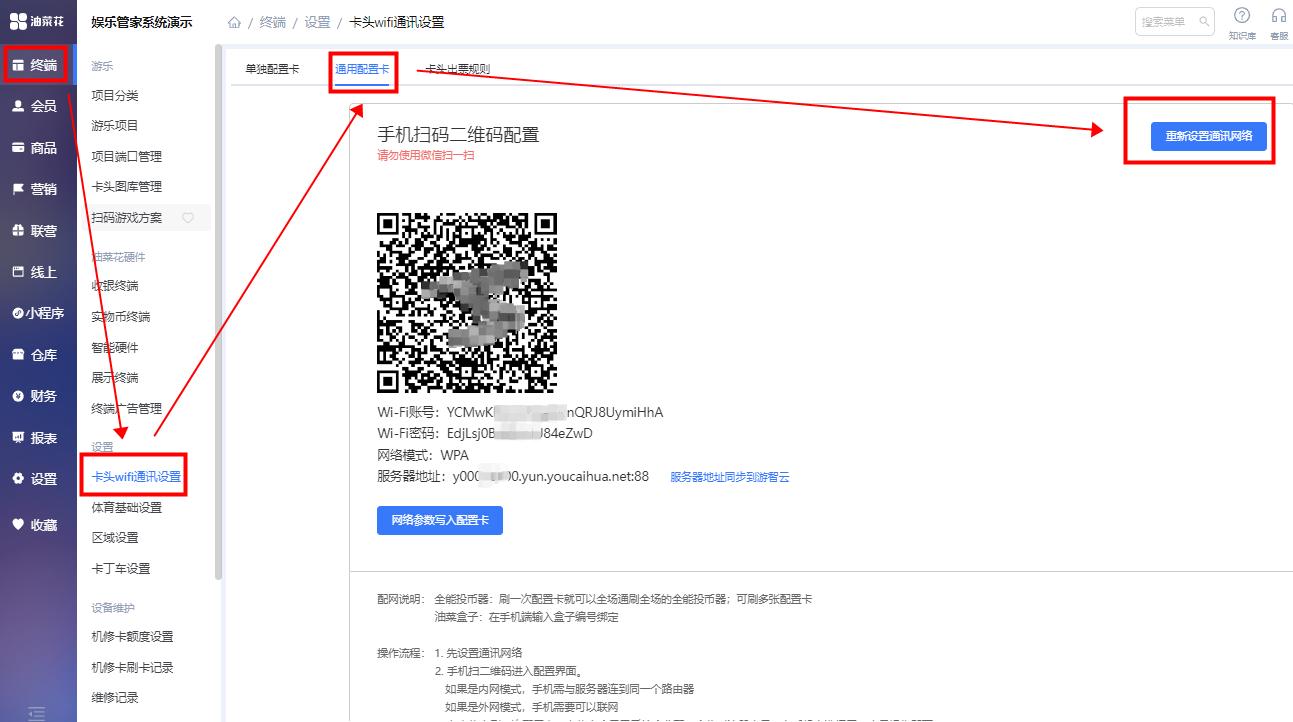Click the 服务器地址 value text
The image size is (1293, 722).
(x=550, y=477)
